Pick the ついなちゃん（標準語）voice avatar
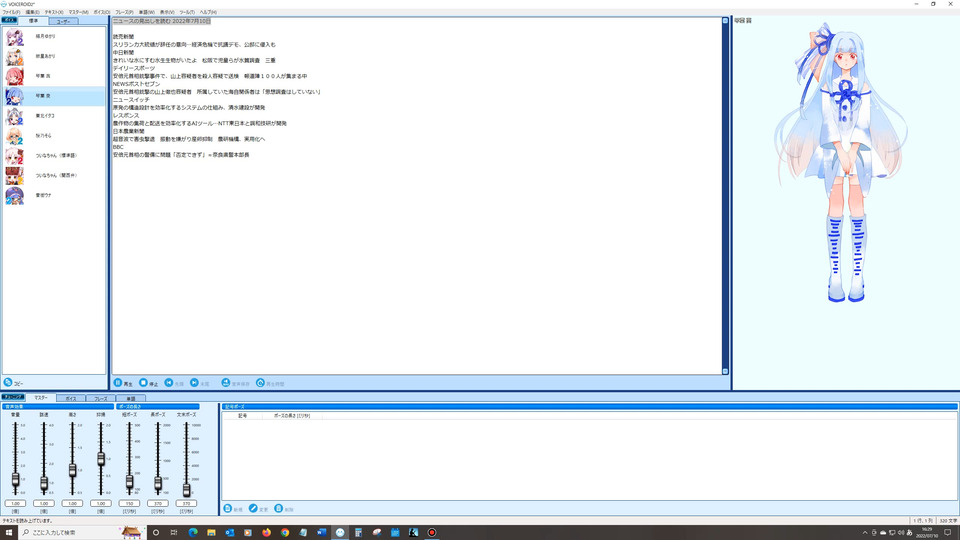960x540 pixels. point(14,156)
